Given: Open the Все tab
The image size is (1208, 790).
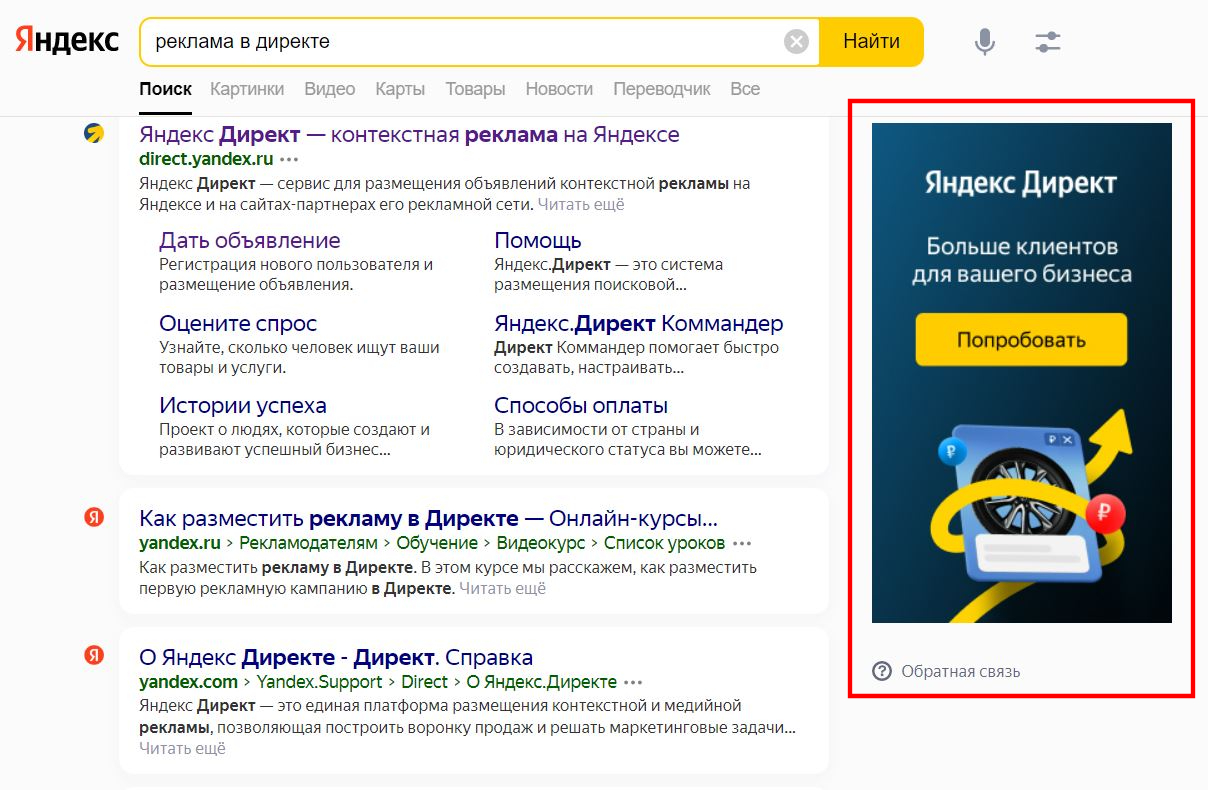Looking at the screenshot, I should pos(745,89).
